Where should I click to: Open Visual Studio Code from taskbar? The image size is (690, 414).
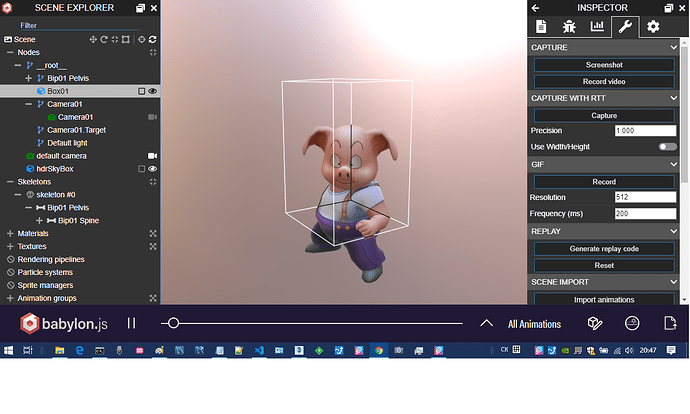tap(259, 351)
